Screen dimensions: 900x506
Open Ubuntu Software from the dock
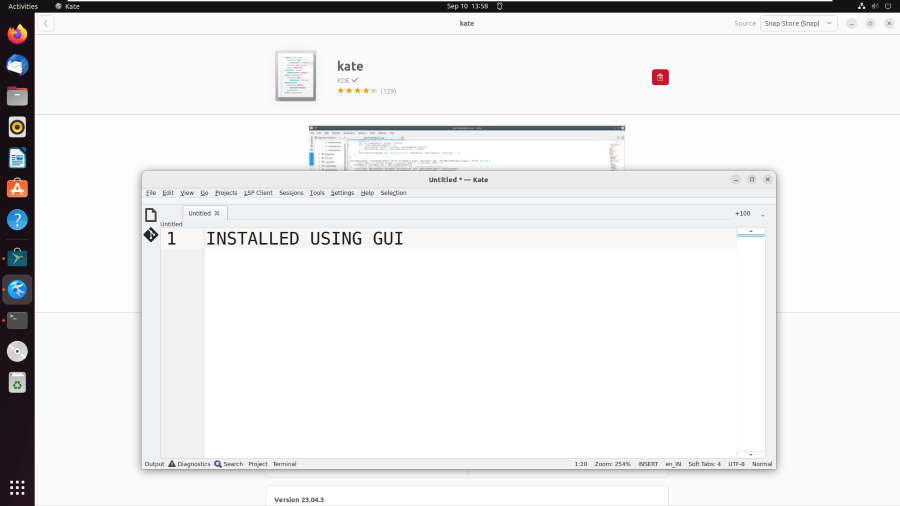17,189
